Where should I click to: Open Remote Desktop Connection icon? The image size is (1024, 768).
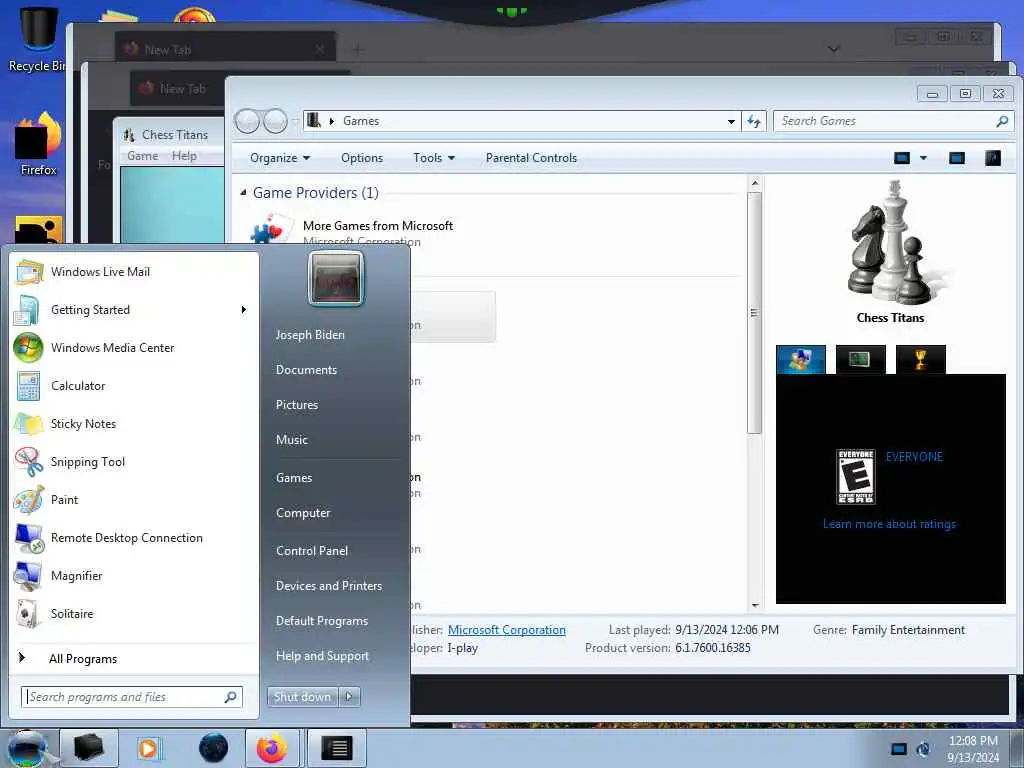click(x=28, y=537)
